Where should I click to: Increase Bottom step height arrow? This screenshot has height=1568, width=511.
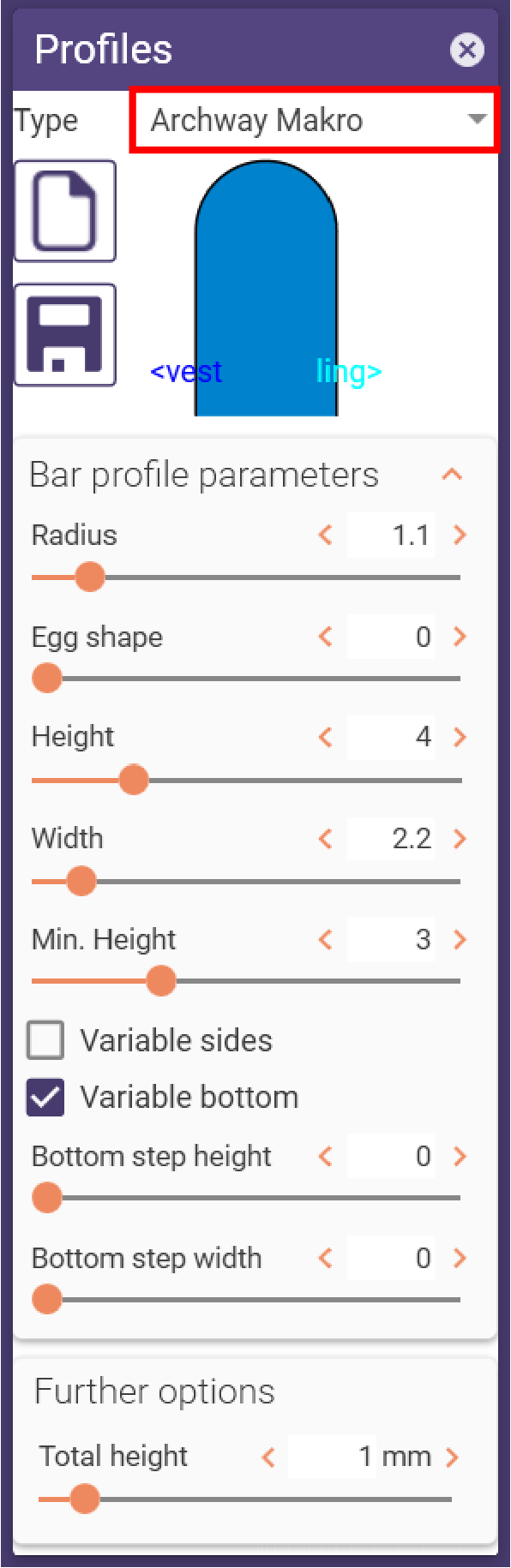[460, 1157]
